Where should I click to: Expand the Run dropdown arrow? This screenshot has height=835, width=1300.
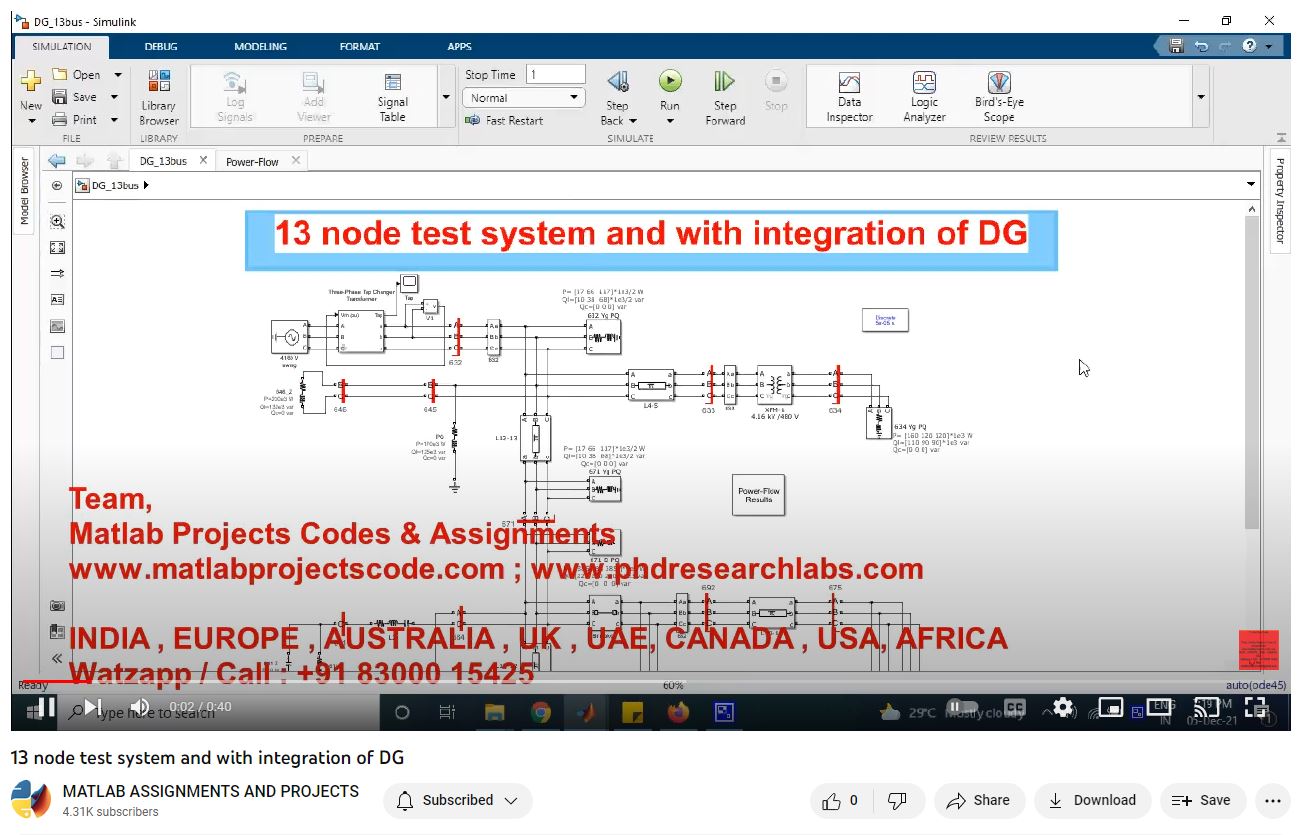click(x=669, y=121)
